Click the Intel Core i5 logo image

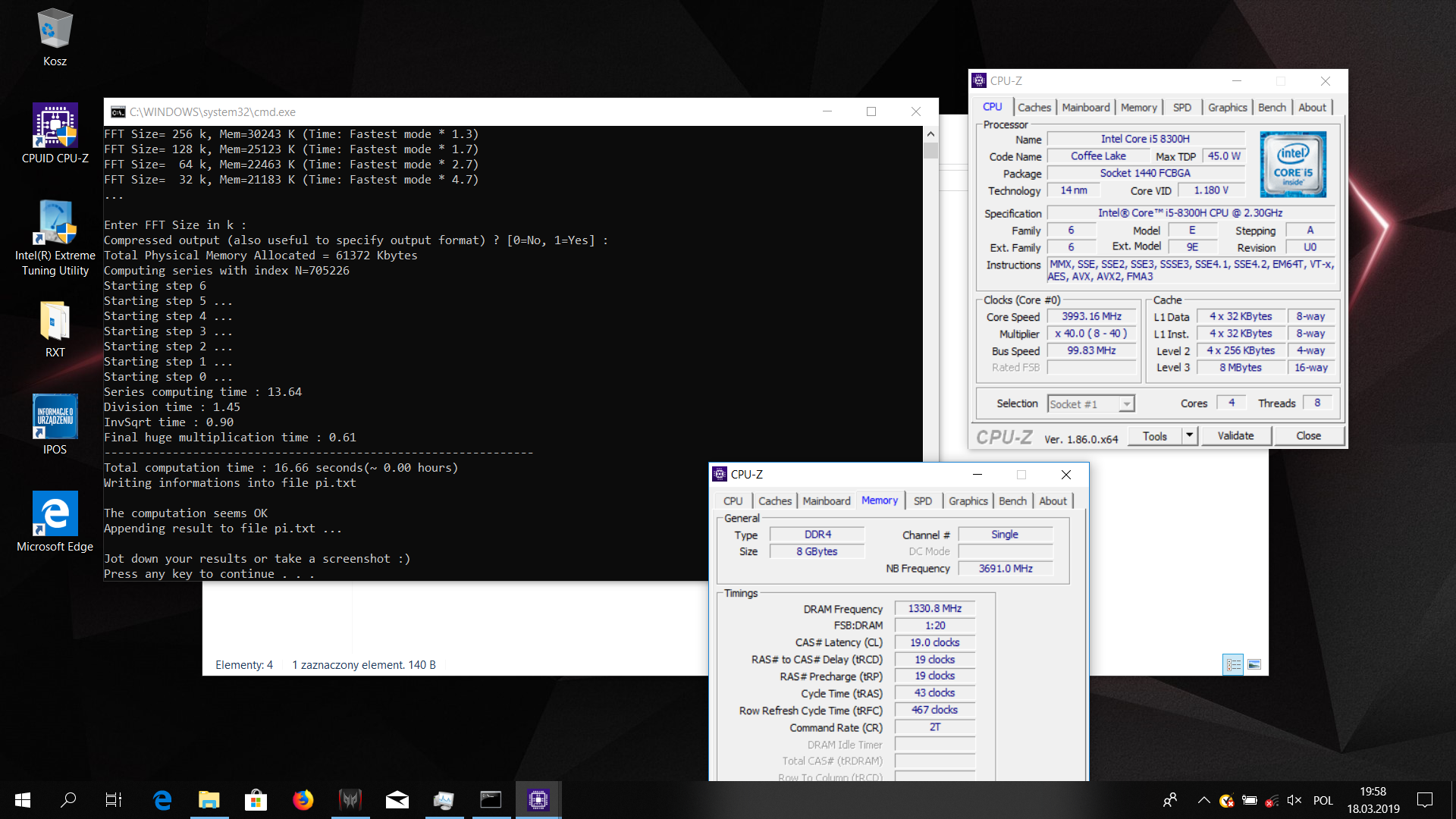pos(1293,165)
